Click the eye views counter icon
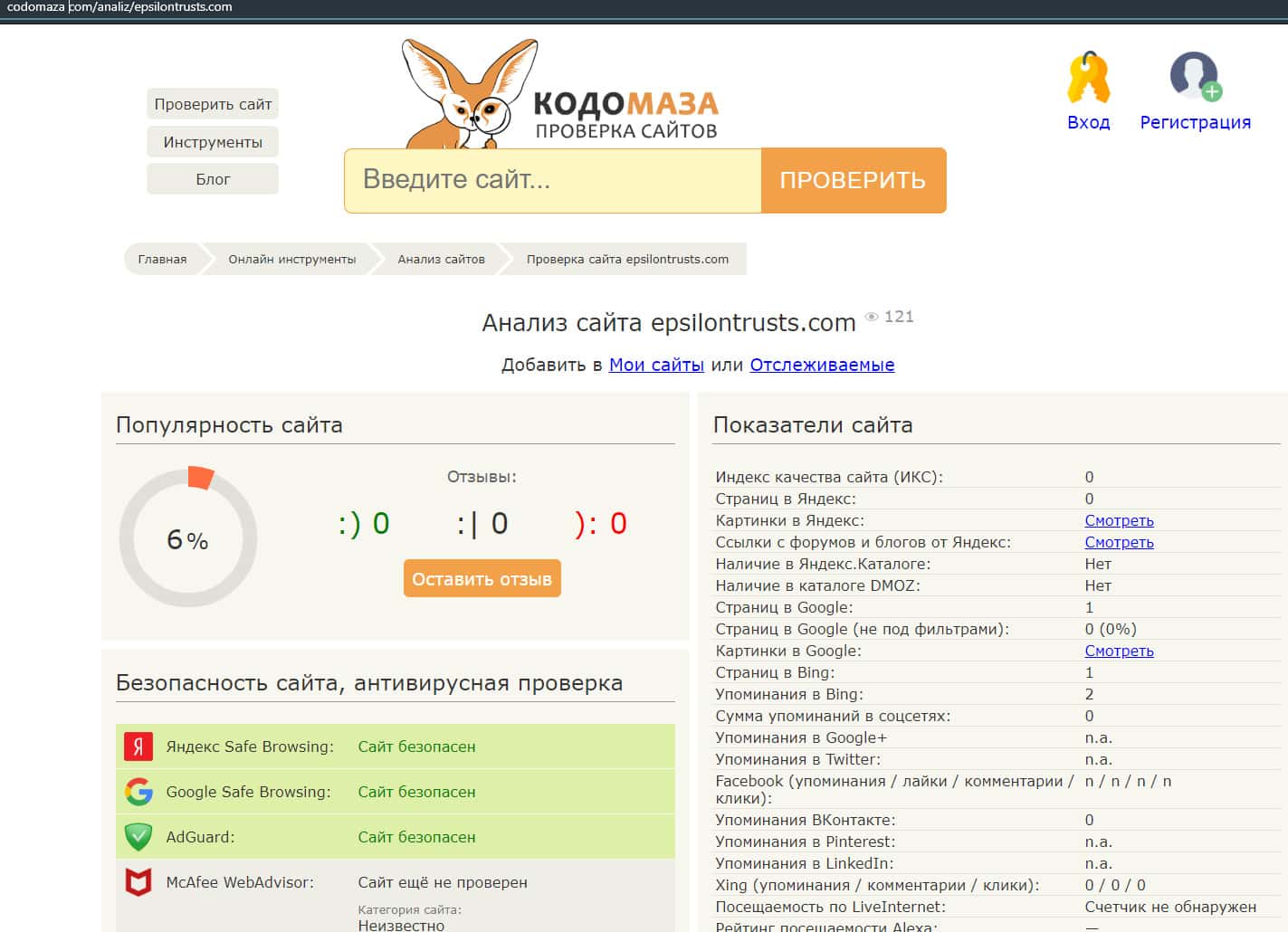 tap(872, 317)
